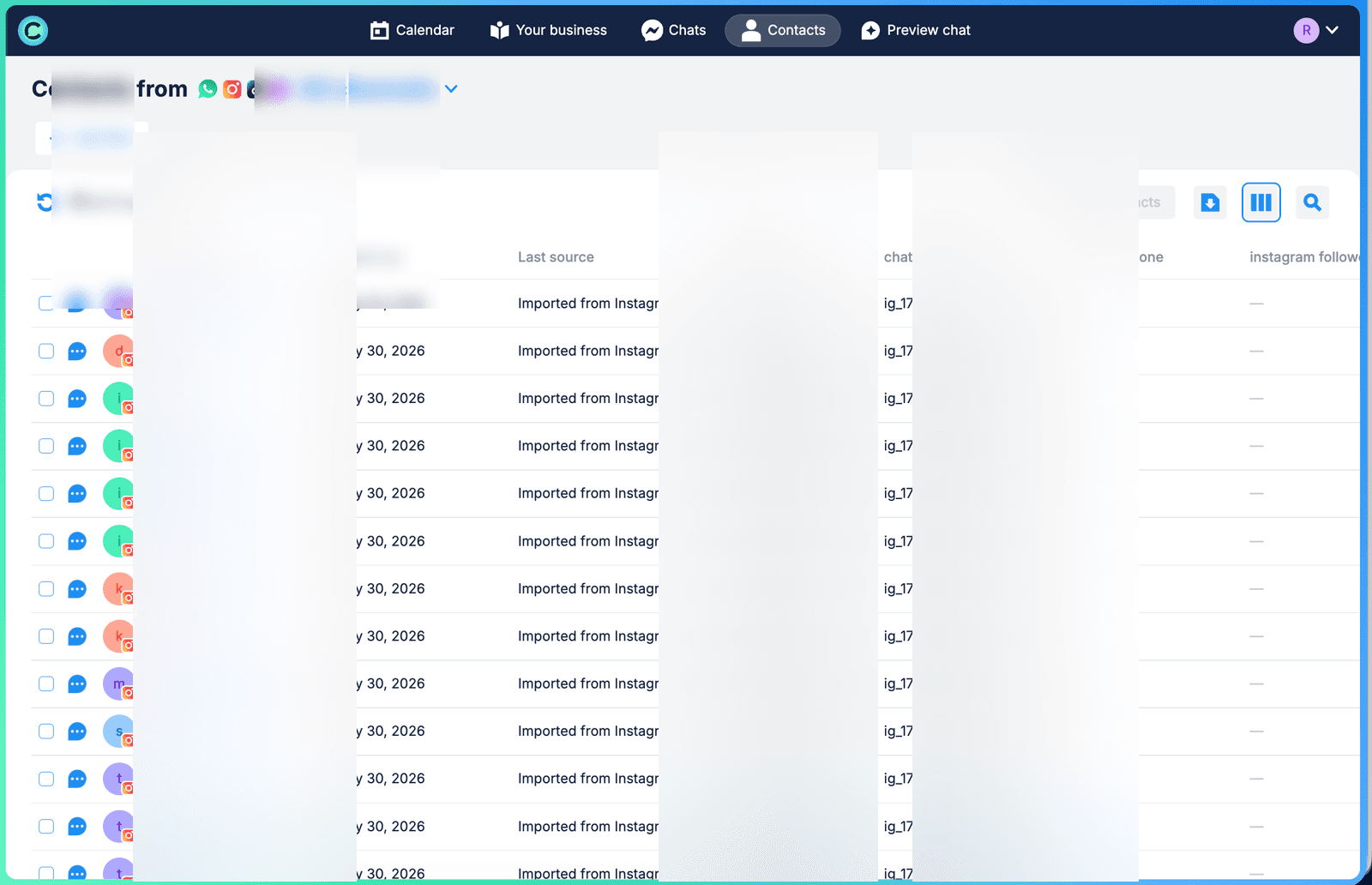Screen dimensions: 1372x885
Task: Click the app logo in the top bar
Action: pos(33,31)
